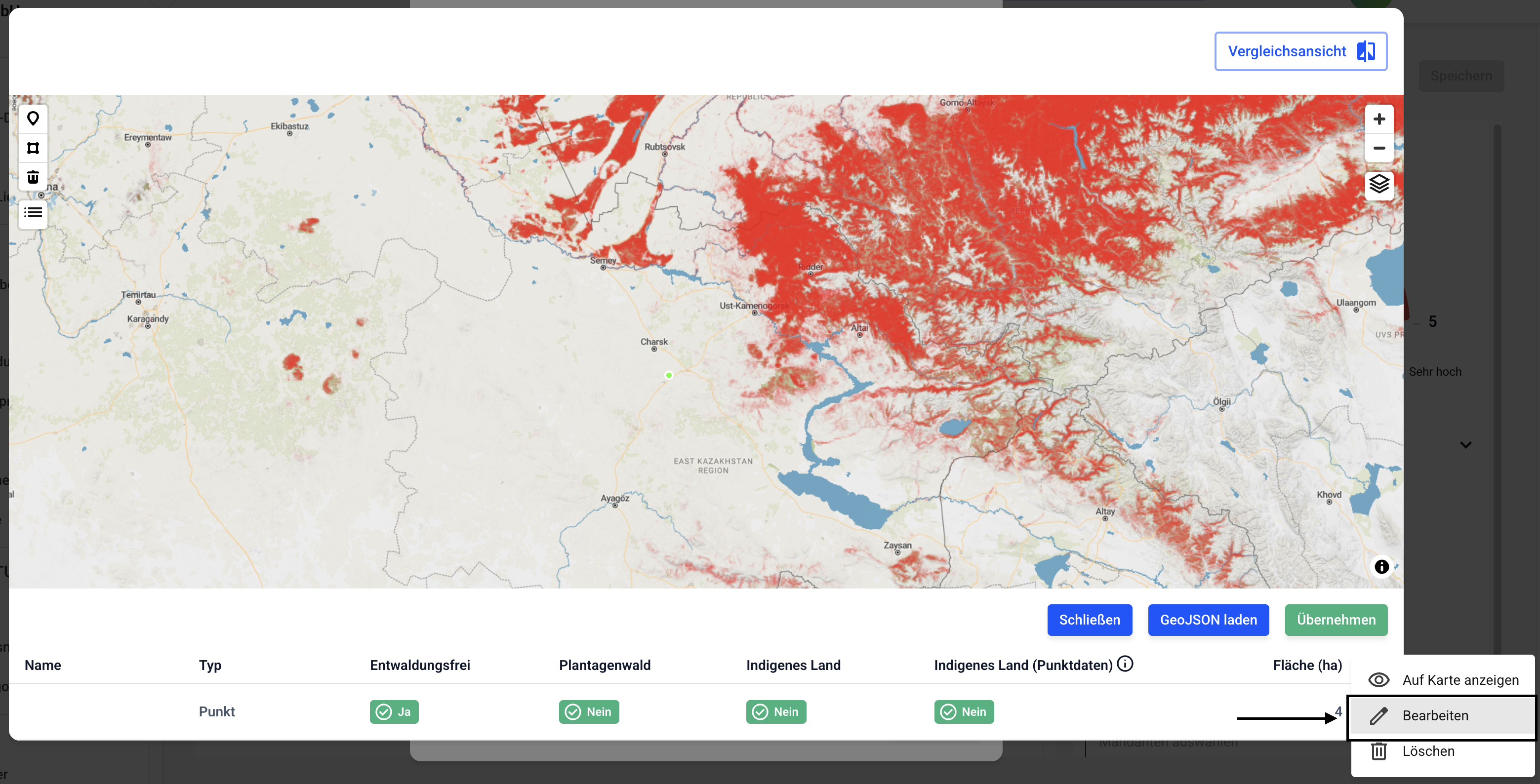Zoom out with the minus button
1540x784 pixels.
pos(1378,148)
